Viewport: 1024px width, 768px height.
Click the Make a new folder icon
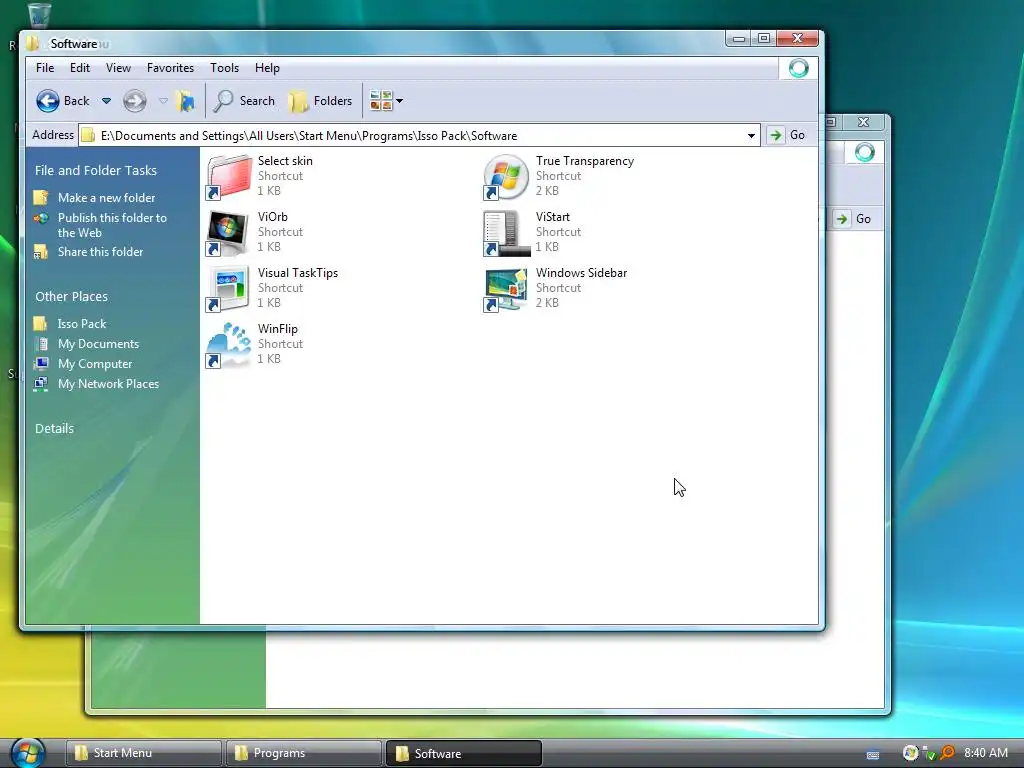pos(40,198)
